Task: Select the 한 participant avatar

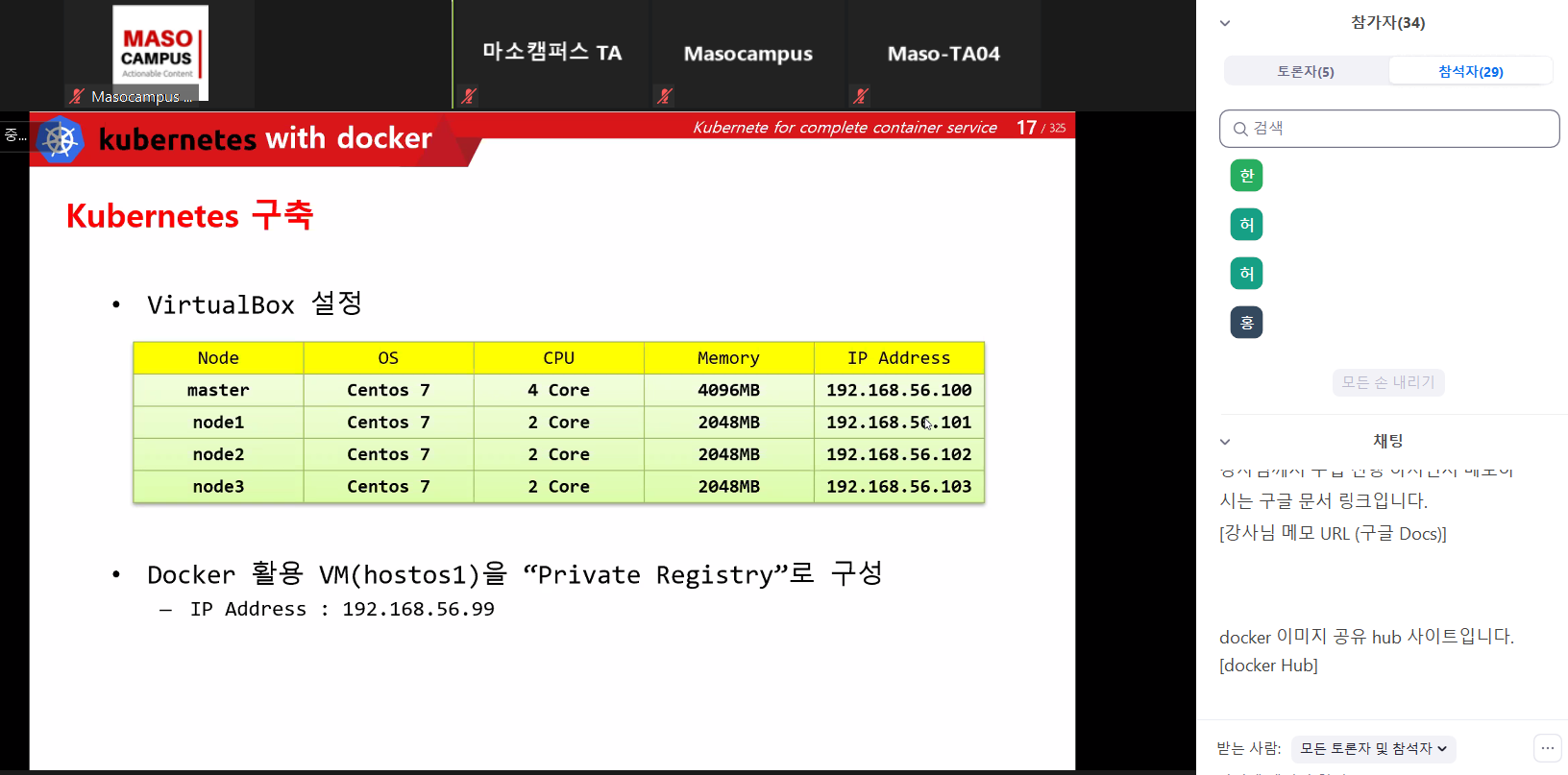Action: pos(1246,176)
